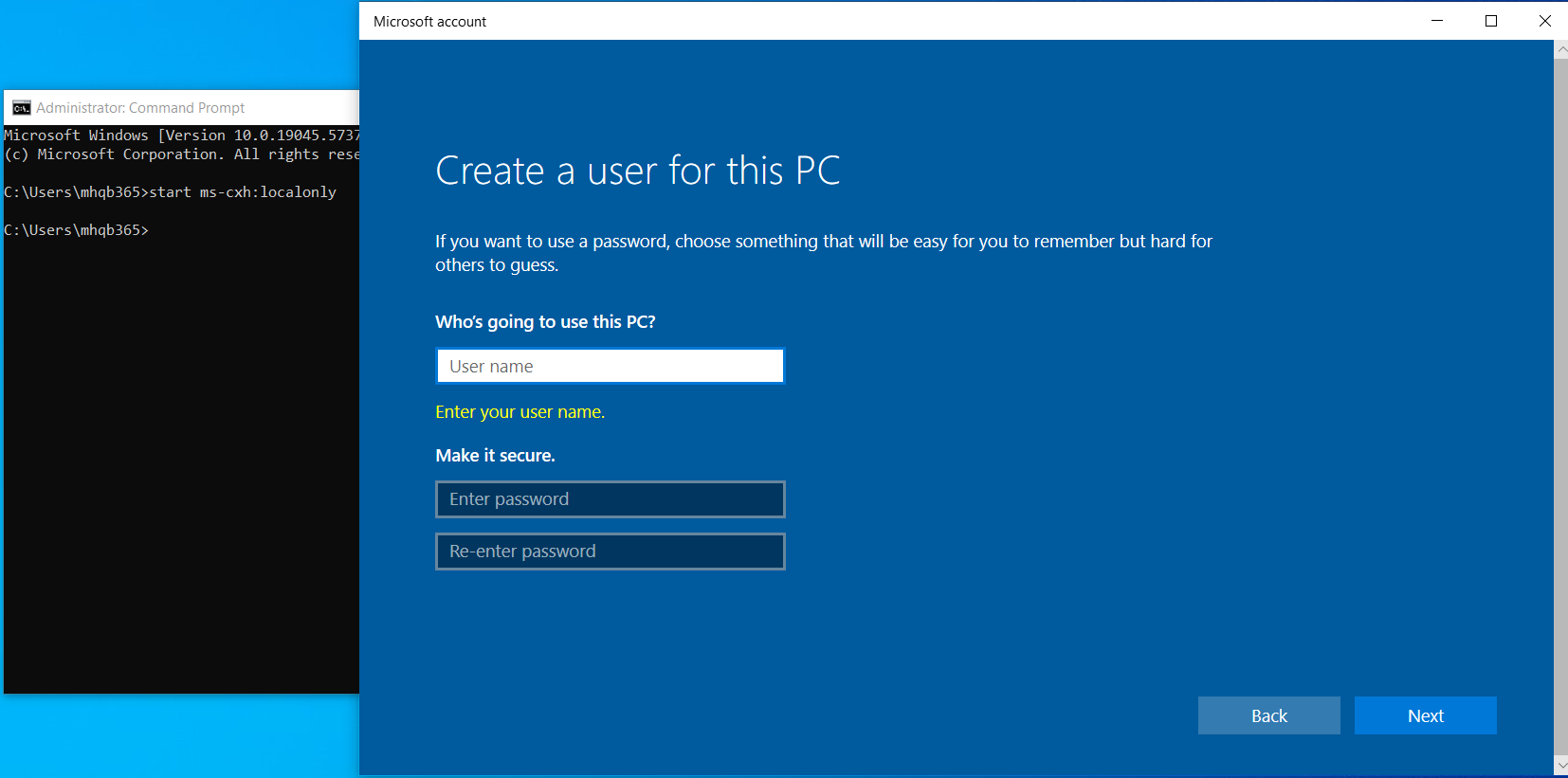Click 'Enter your user name.' warning text

(x=520, y=412)
